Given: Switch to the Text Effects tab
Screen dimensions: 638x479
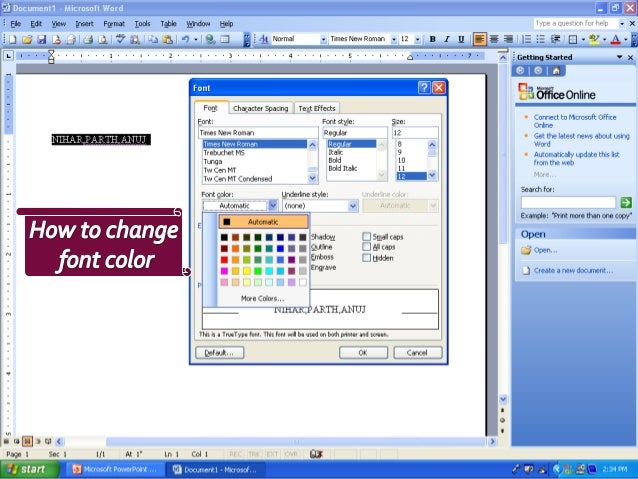Looking at the screenshot, I should pos(317,108).
